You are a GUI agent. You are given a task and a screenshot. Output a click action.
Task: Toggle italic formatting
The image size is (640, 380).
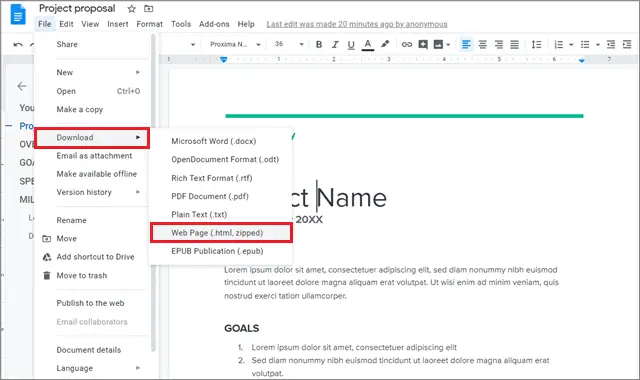tap(335, 44)
